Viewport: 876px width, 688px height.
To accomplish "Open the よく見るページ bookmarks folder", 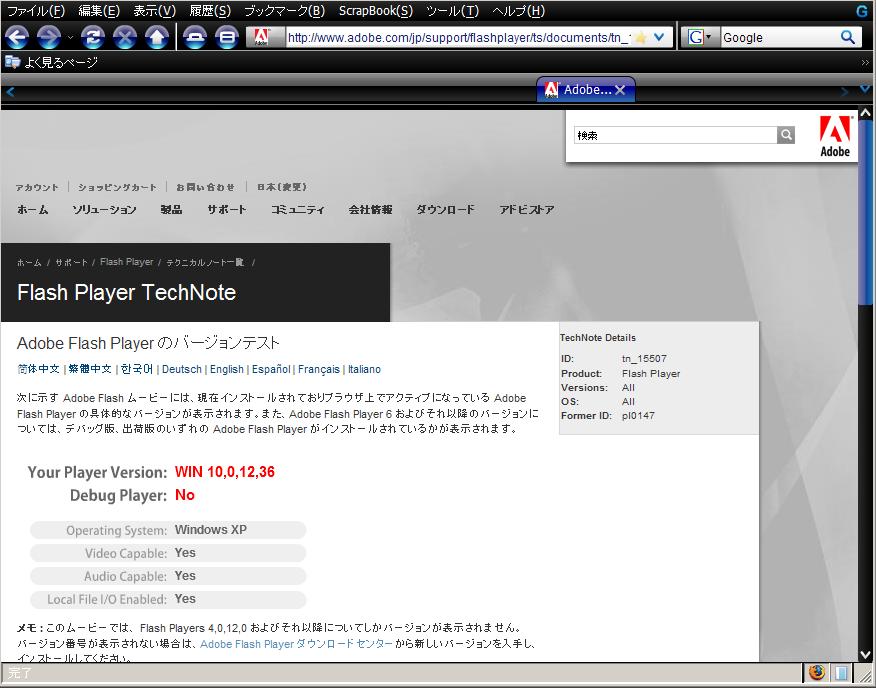I will [x=51, y=62].
